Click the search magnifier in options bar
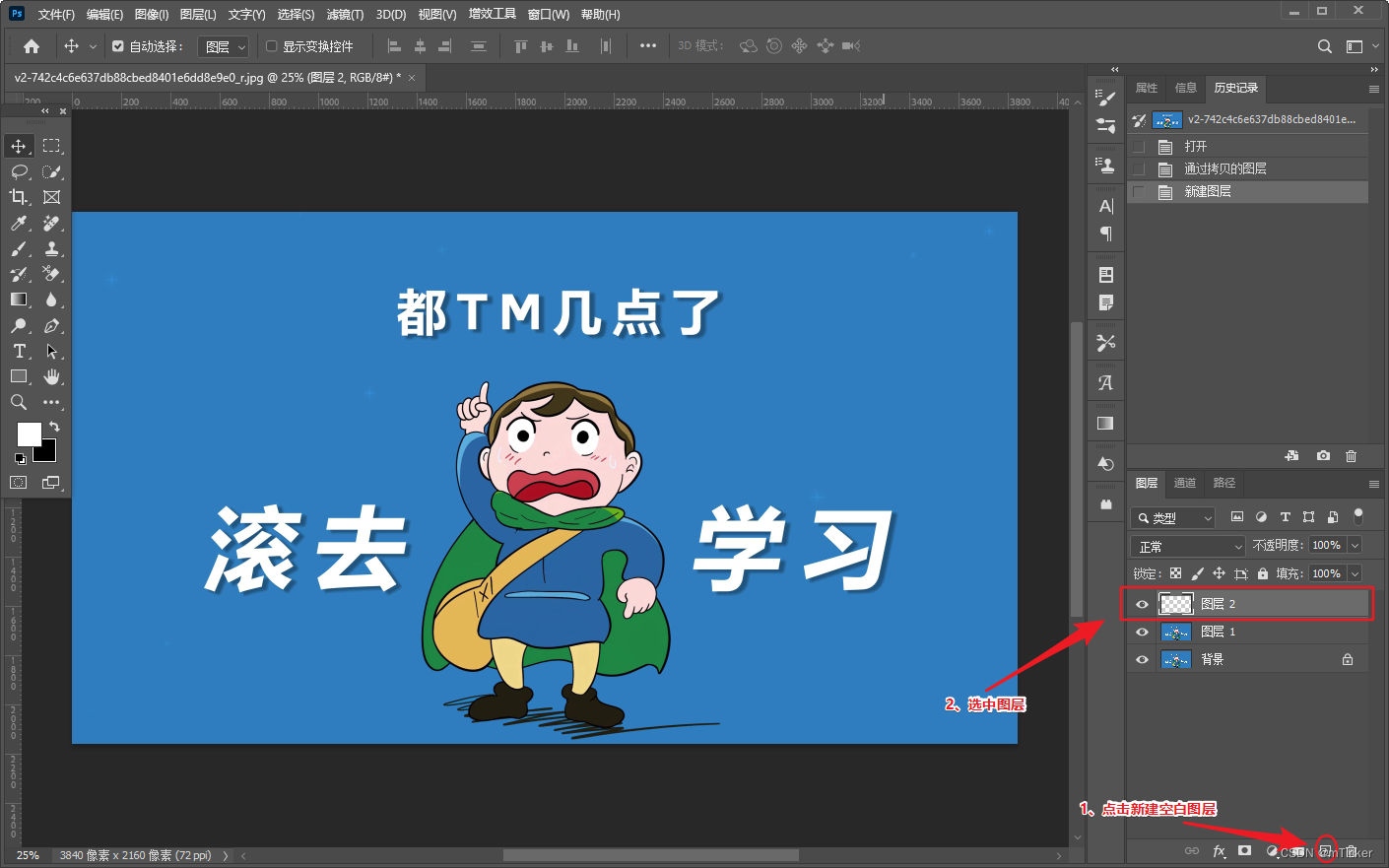The width and height of the screenshot is (1389, 868). pos(1325,46)
